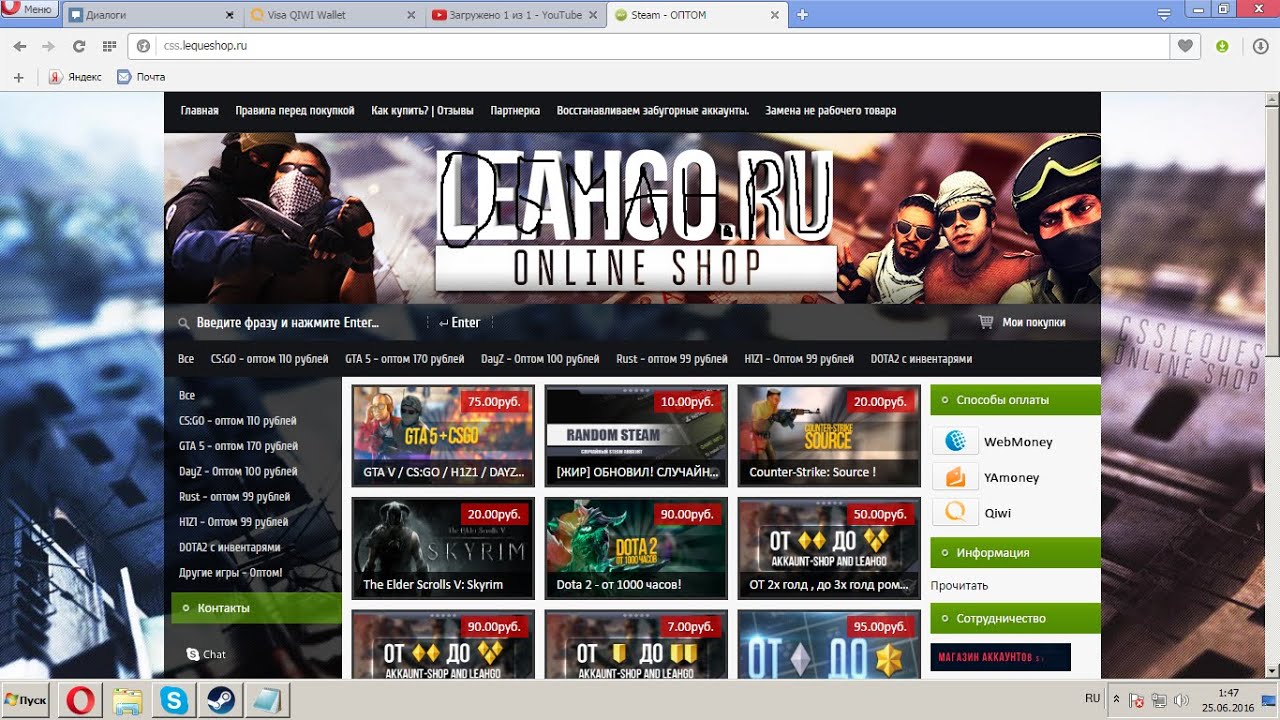Open Opera from the taskbar
The image size is (1280, 720).
(x=81, y=700)
